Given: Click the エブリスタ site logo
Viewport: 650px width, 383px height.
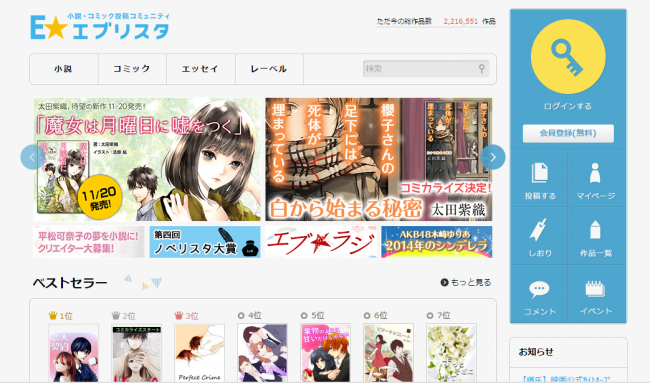Looking at the screenshot, I should click(x=100, y=26).
